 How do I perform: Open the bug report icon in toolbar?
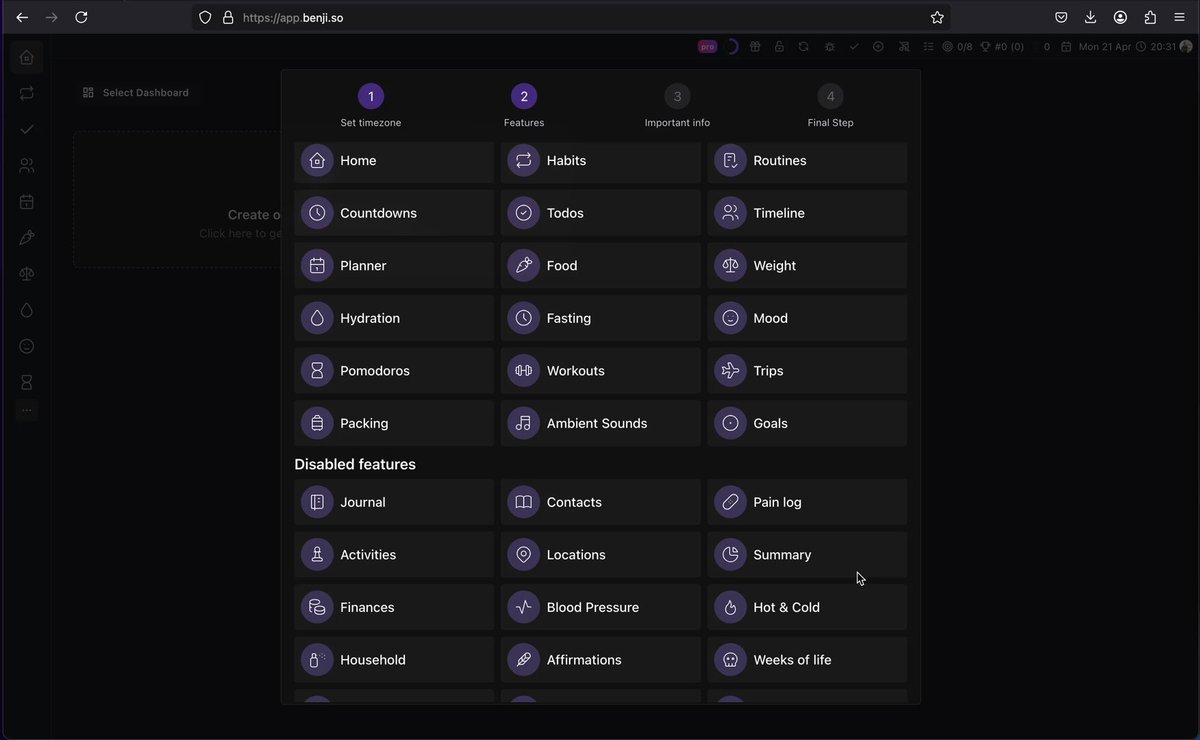(x=830, y=46)
